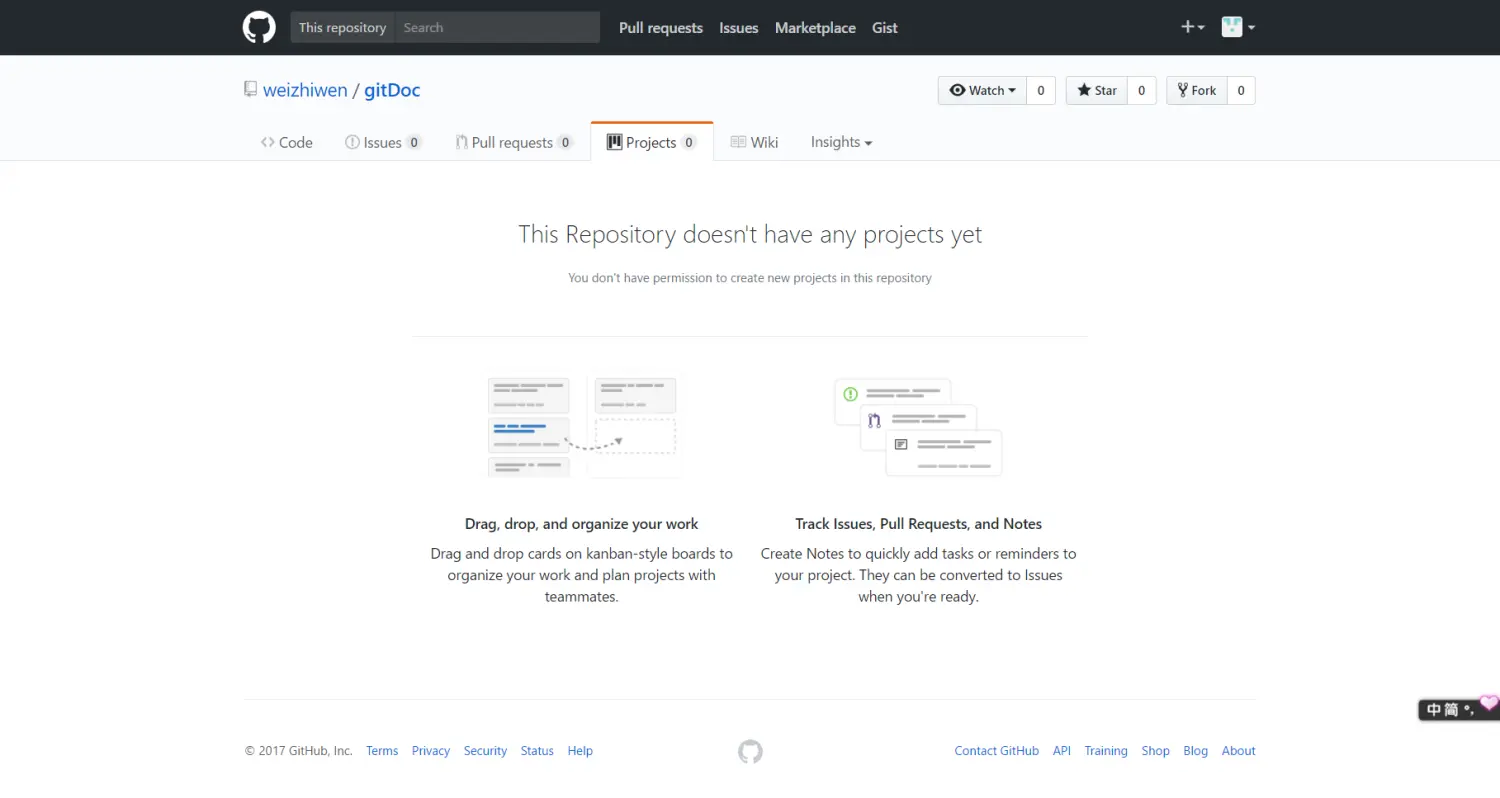Click the This repository search scope label
This screenshot has width=1500, height=798.
click(x=342, y=27)
